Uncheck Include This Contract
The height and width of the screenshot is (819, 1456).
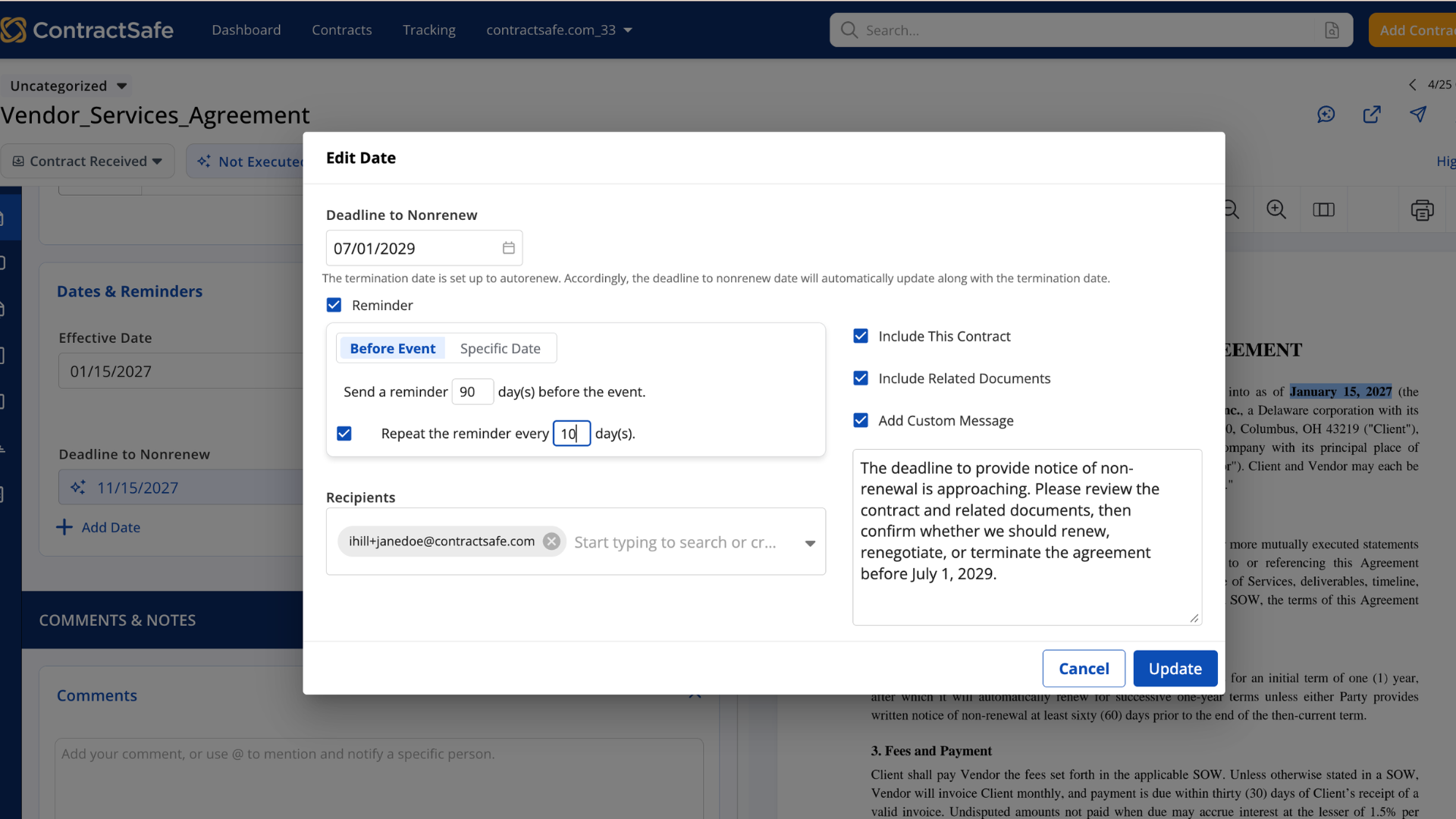click(861, 336)
